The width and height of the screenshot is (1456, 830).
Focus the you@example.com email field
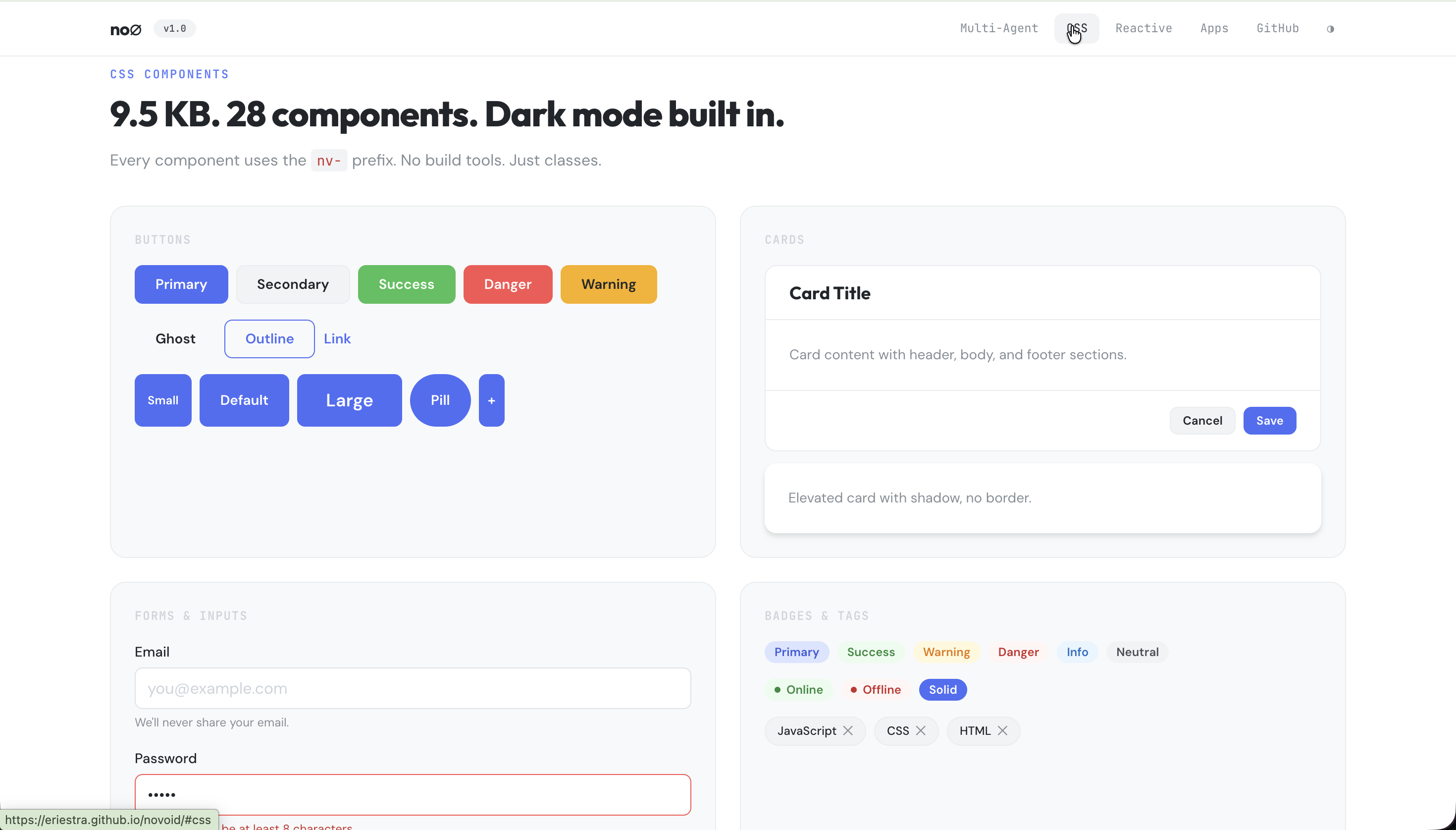pos(412,688)
